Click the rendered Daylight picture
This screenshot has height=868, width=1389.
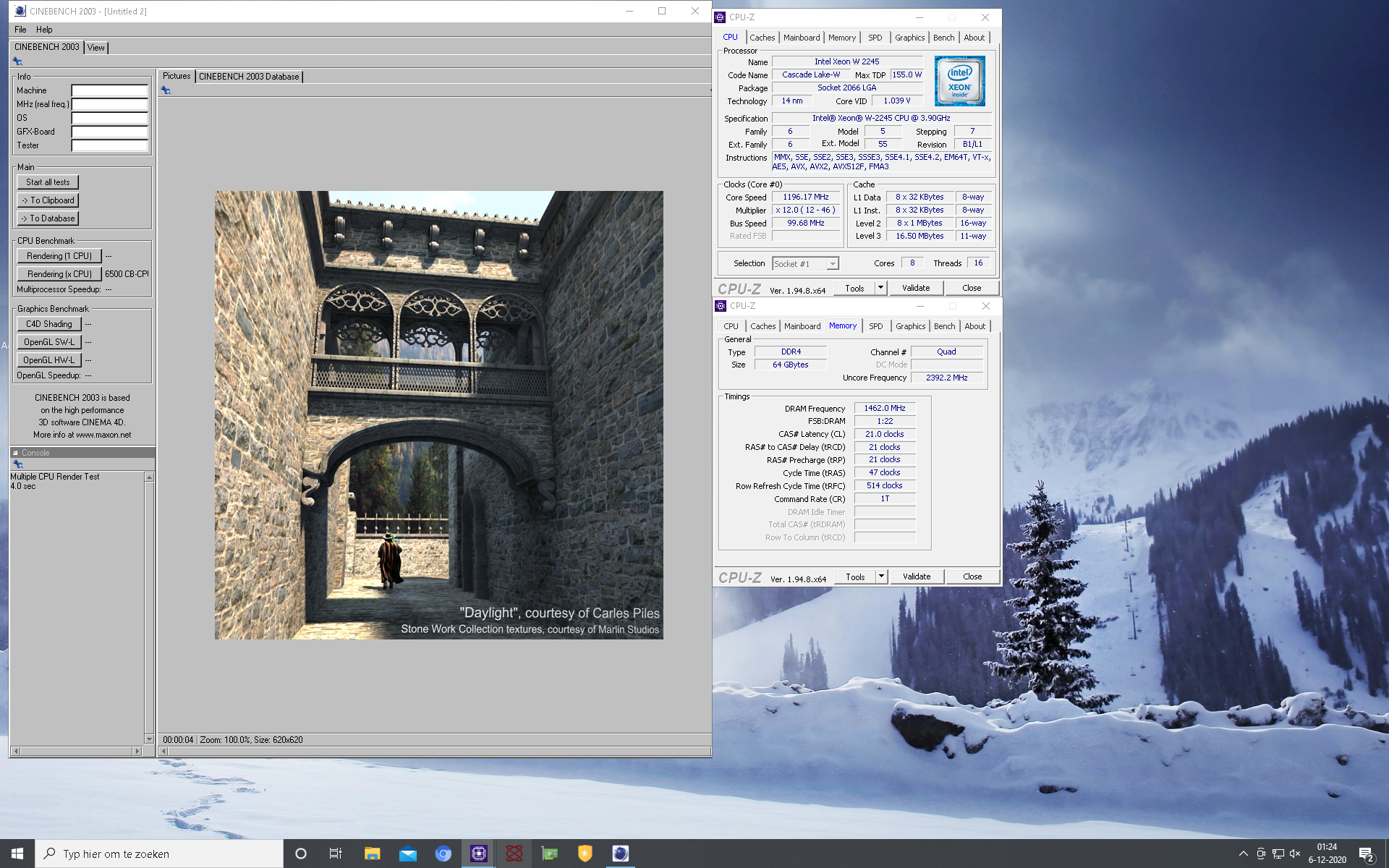438,415
